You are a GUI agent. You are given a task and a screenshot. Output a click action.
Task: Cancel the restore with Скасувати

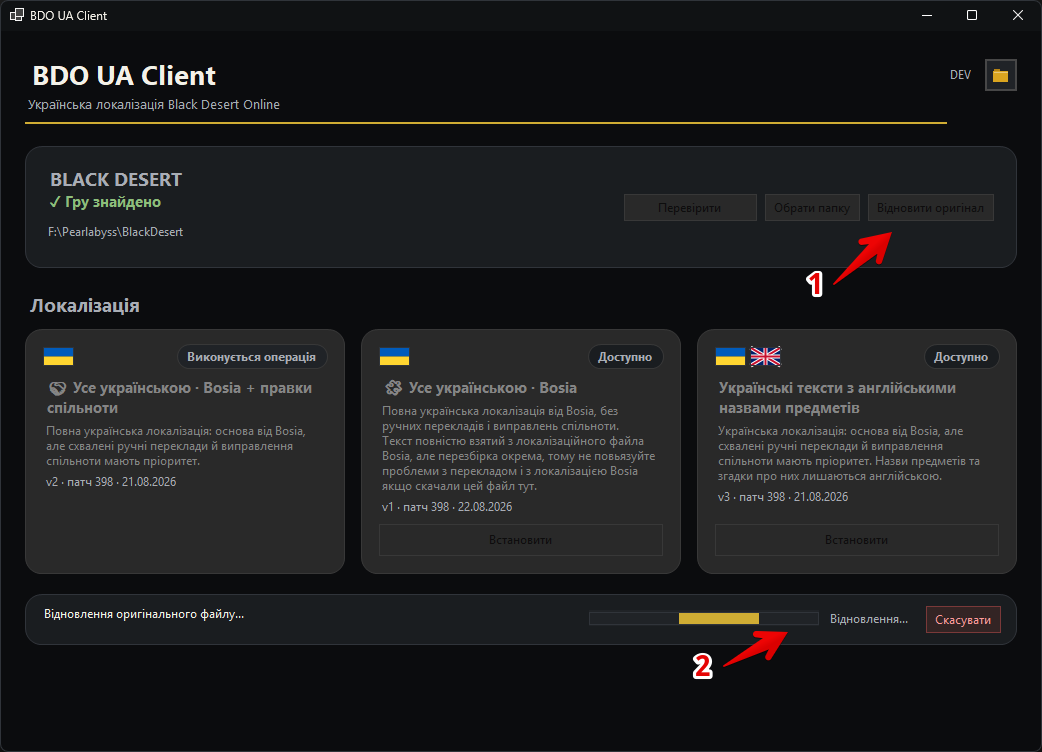pyautogui.click(x=963, y=619)
